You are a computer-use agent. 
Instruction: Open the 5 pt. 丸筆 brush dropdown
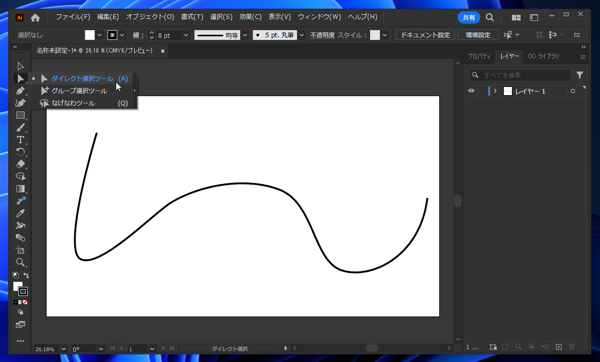pyautogui.click(x=302, y=35)
